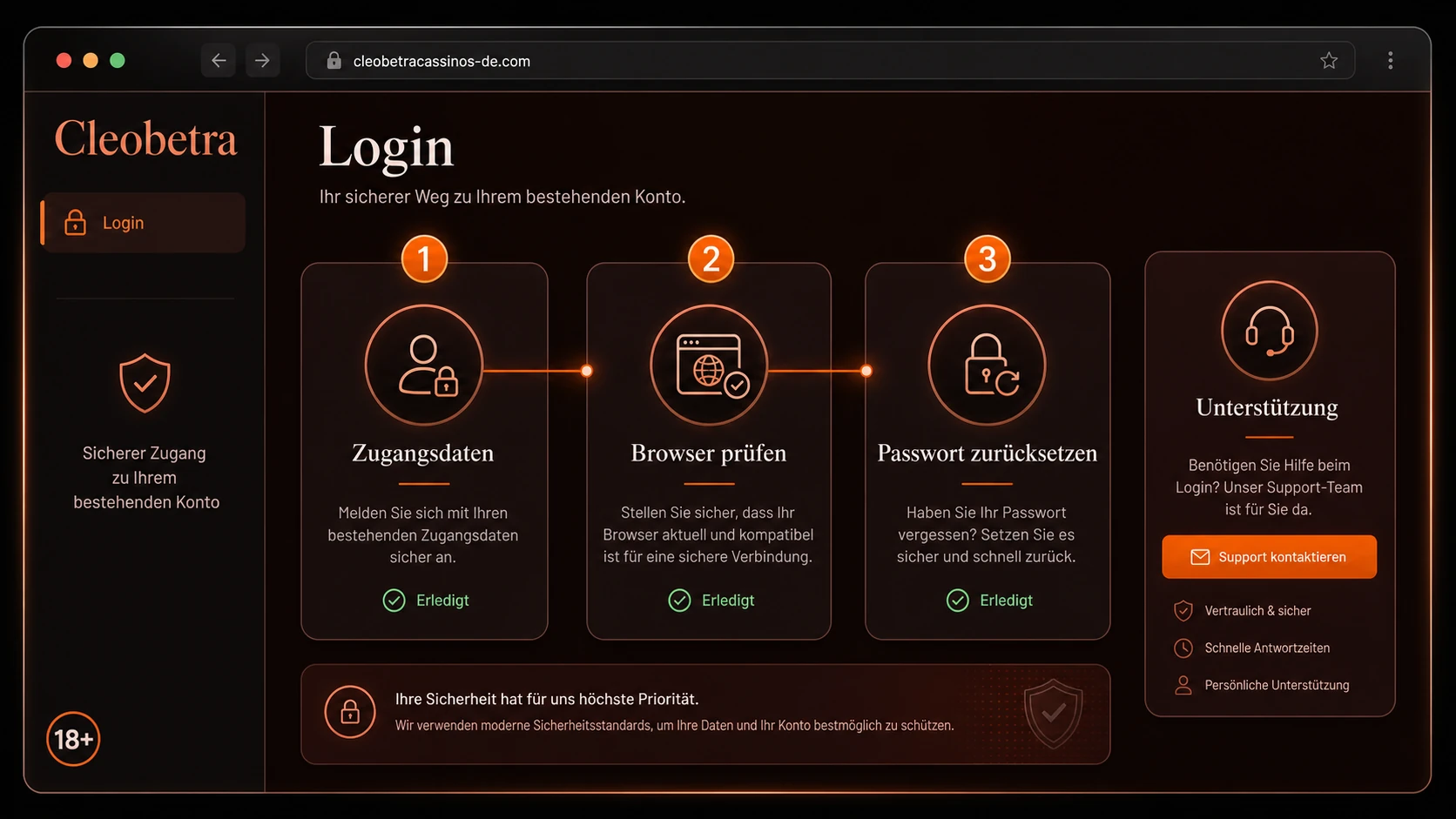1456x819 pixels.
Task: Click 'Benötigen Sie Hilfe beim Login?' text
Action: [x=1268, y=476]
